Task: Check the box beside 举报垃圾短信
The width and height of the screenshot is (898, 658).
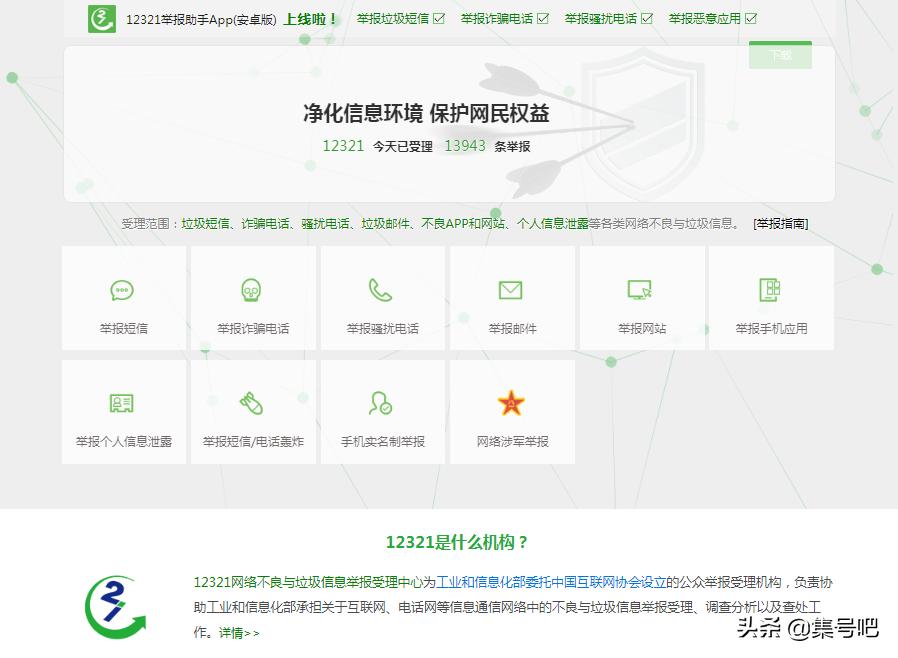Action: (438, 17)
